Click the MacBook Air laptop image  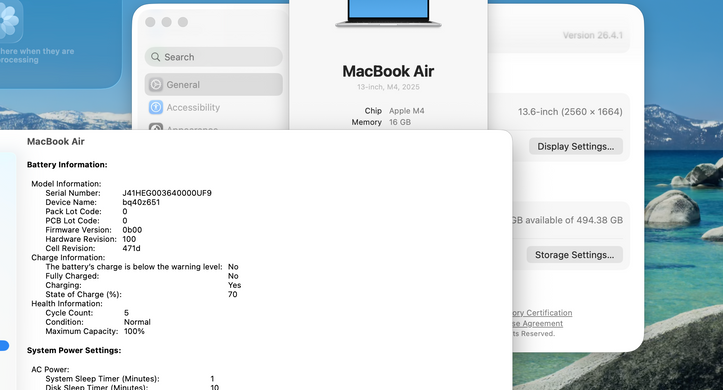pos(388,14)
